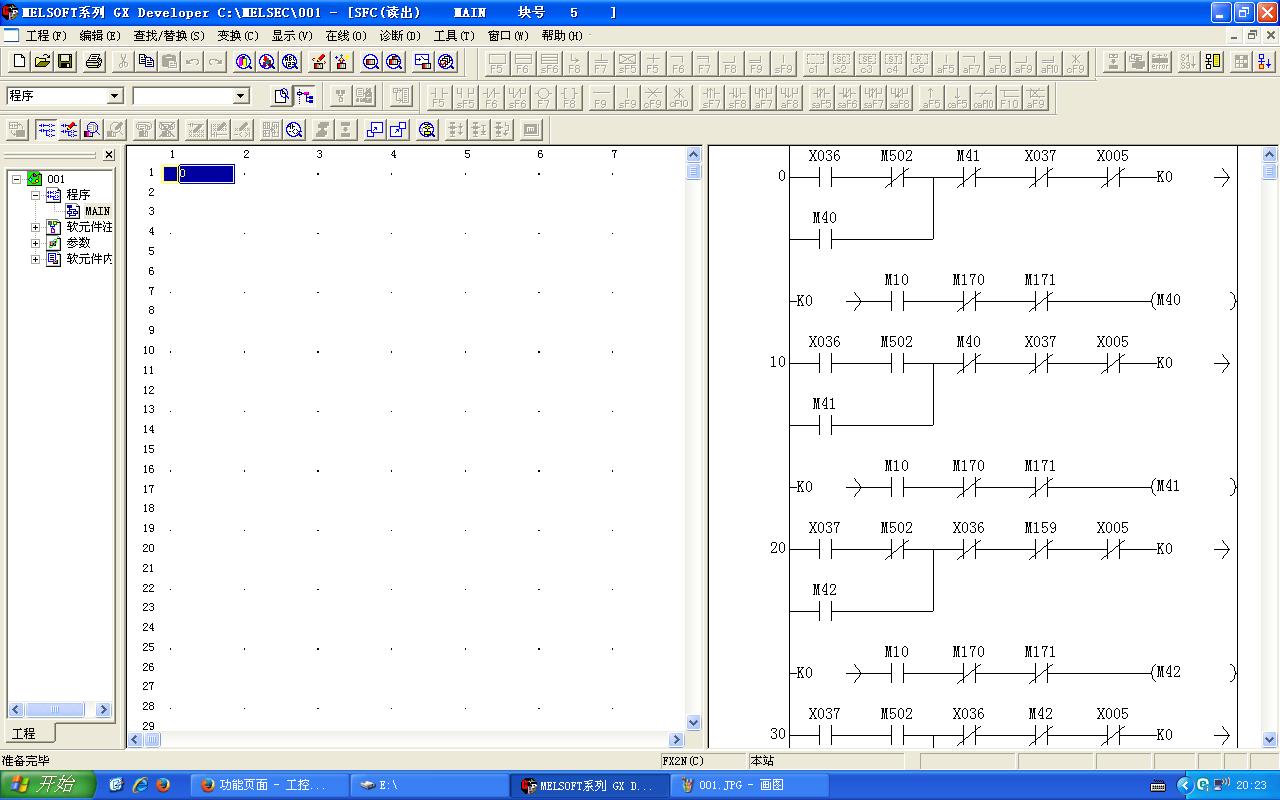Collapse the 001 project root node
This screenshot has height=800, width=1280.
[17, 179]
